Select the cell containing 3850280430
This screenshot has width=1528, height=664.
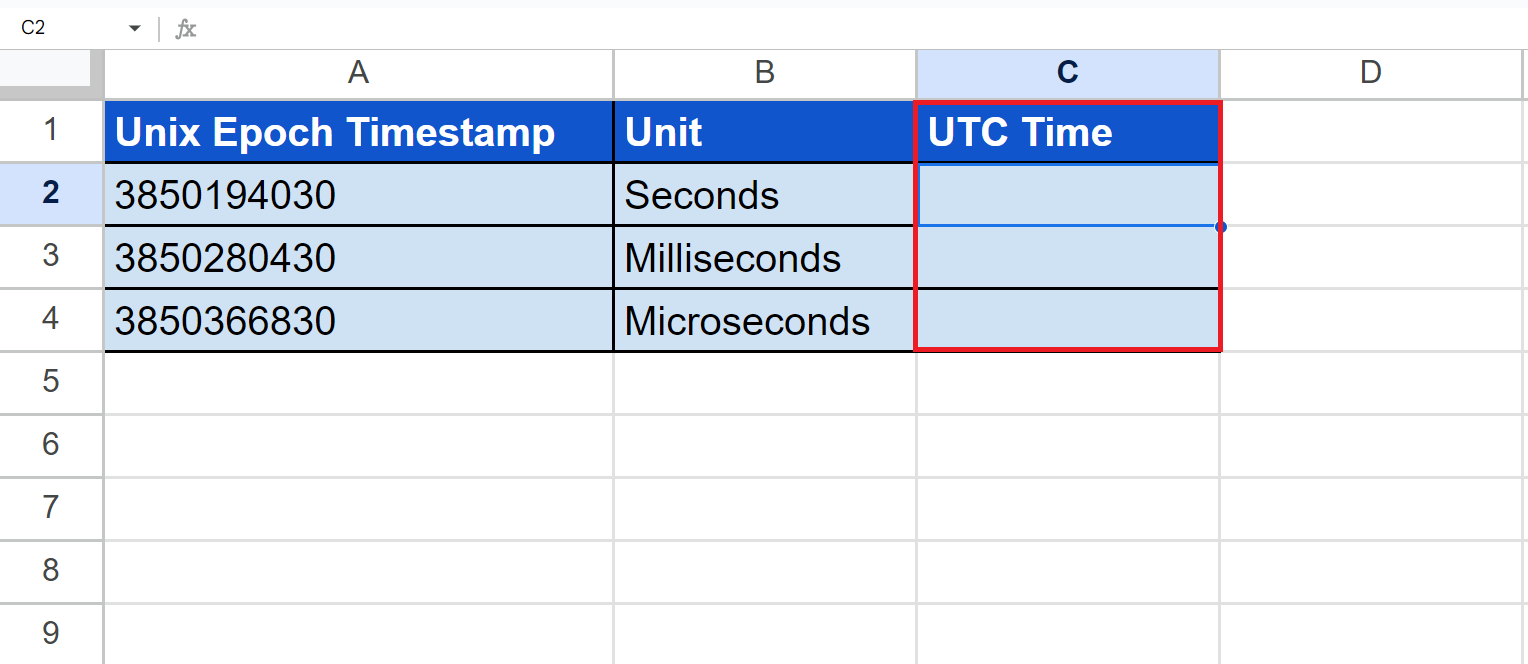point(358,258)
